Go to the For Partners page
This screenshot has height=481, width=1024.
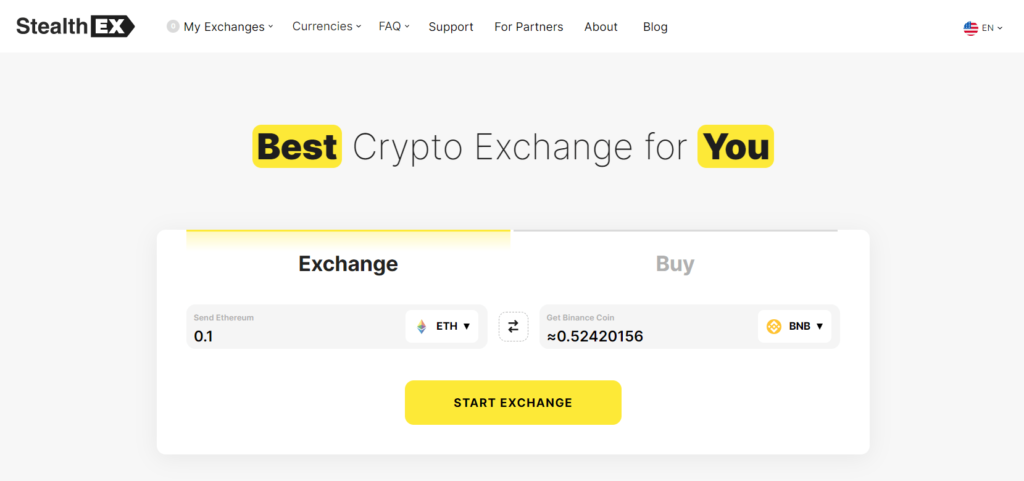click(528, 27)
